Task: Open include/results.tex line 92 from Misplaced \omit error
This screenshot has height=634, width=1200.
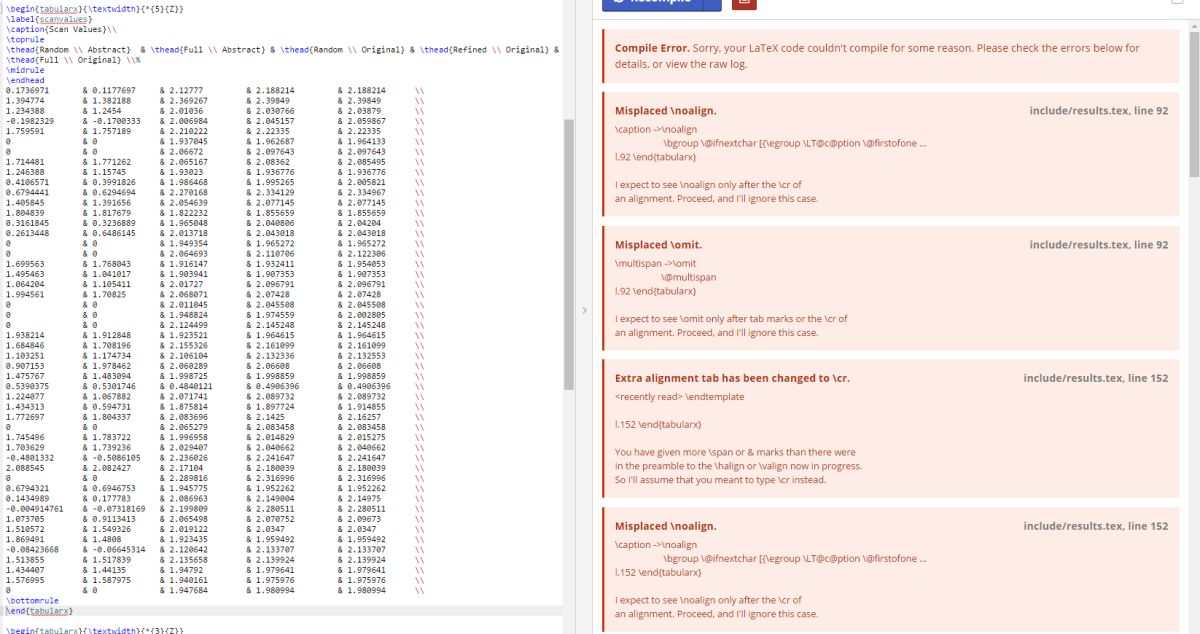Action: point(1098,245)
